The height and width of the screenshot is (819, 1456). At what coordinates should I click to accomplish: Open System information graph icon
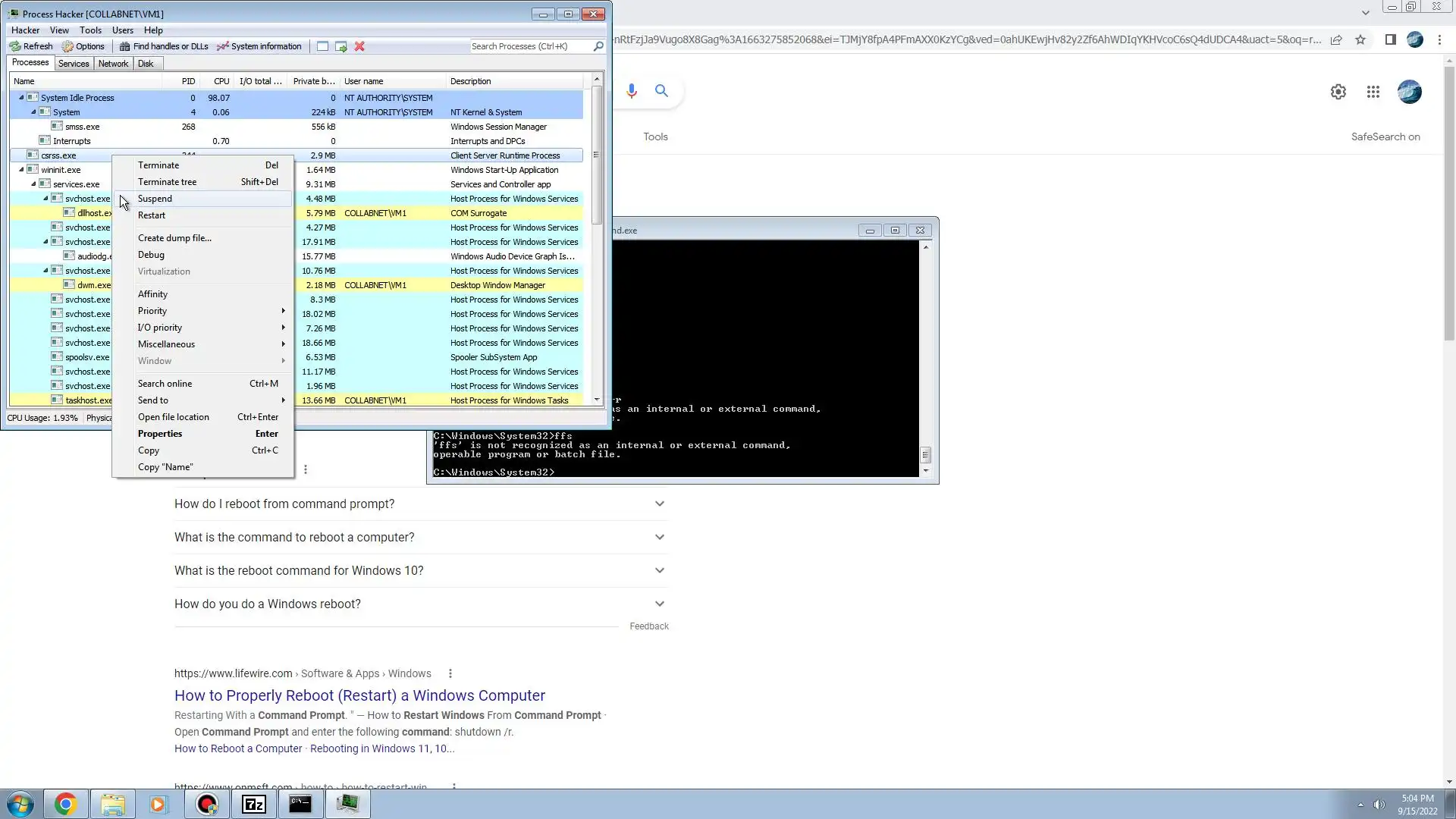pos(222,46)
